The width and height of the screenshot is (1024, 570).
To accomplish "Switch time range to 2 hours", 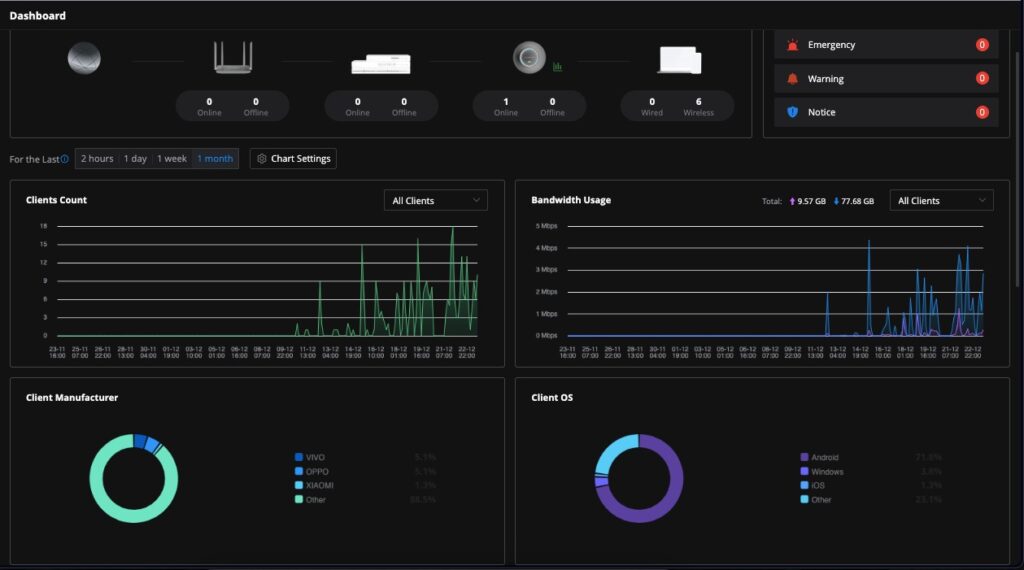I will 97,159.
